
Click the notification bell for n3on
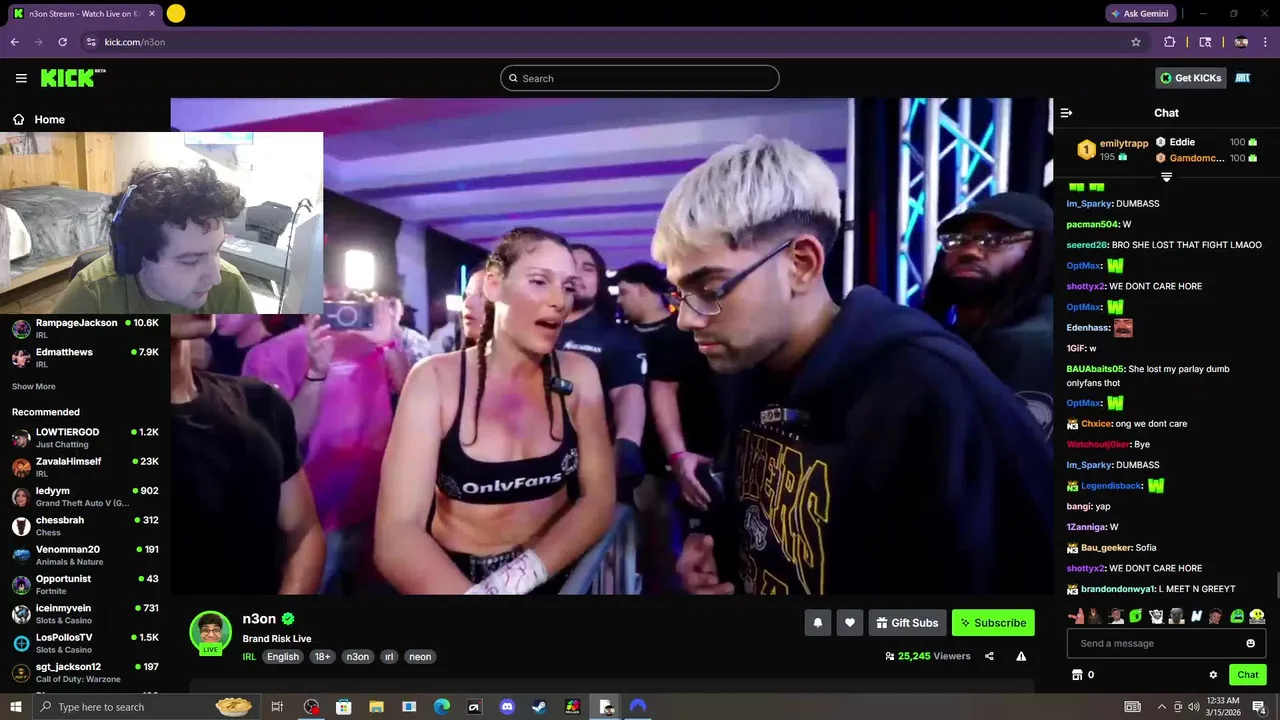pos(817,623)
